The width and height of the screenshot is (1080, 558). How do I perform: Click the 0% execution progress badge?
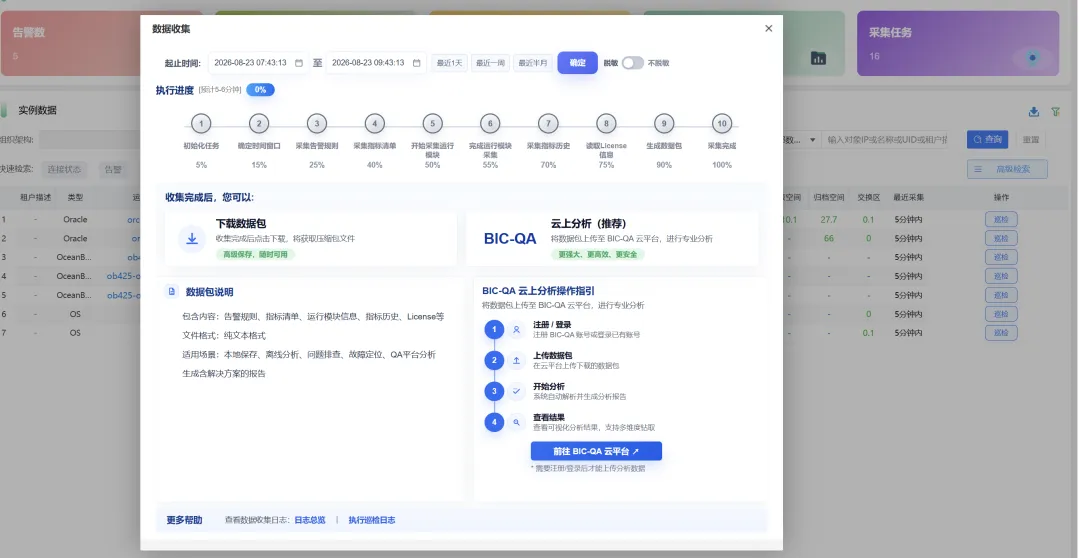click(x=260, y=90)
